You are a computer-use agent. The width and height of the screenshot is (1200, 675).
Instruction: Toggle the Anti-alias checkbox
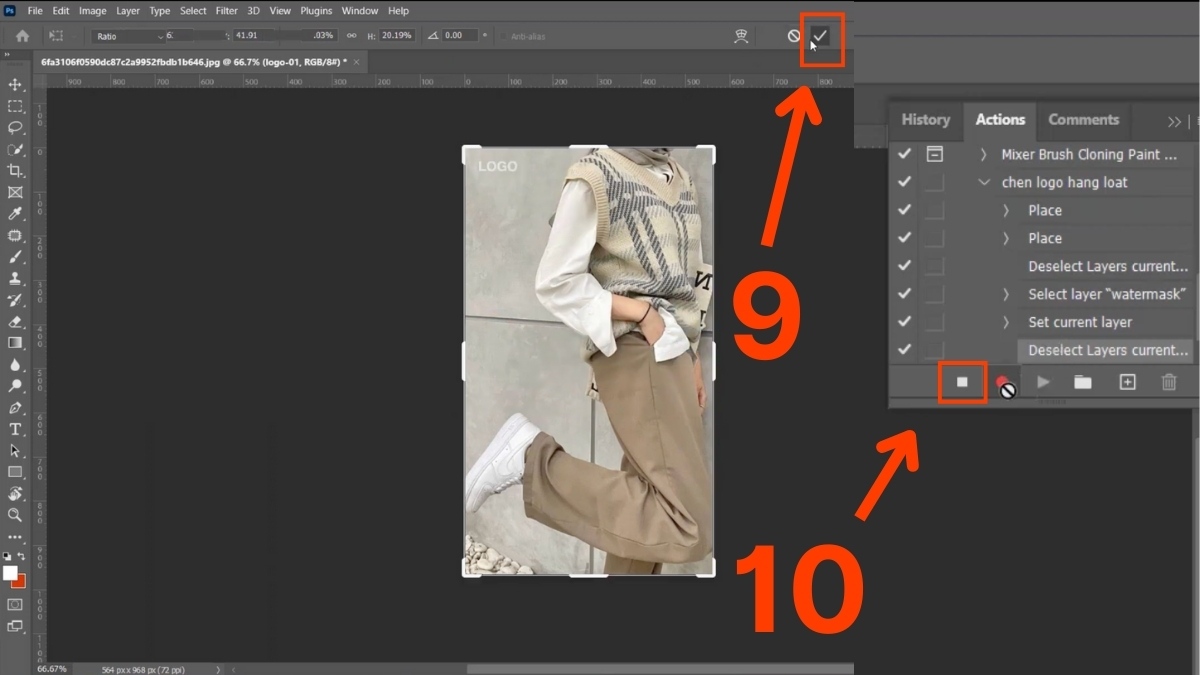point(502,36)
